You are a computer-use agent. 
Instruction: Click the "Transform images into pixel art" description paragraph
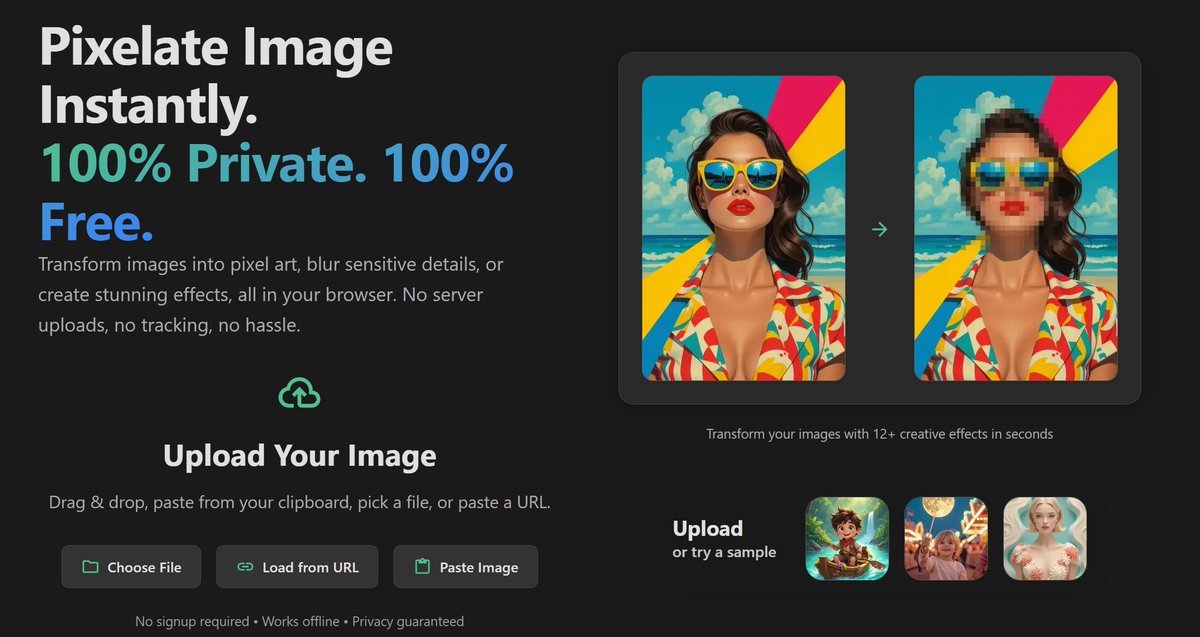[x=271, y=295]
